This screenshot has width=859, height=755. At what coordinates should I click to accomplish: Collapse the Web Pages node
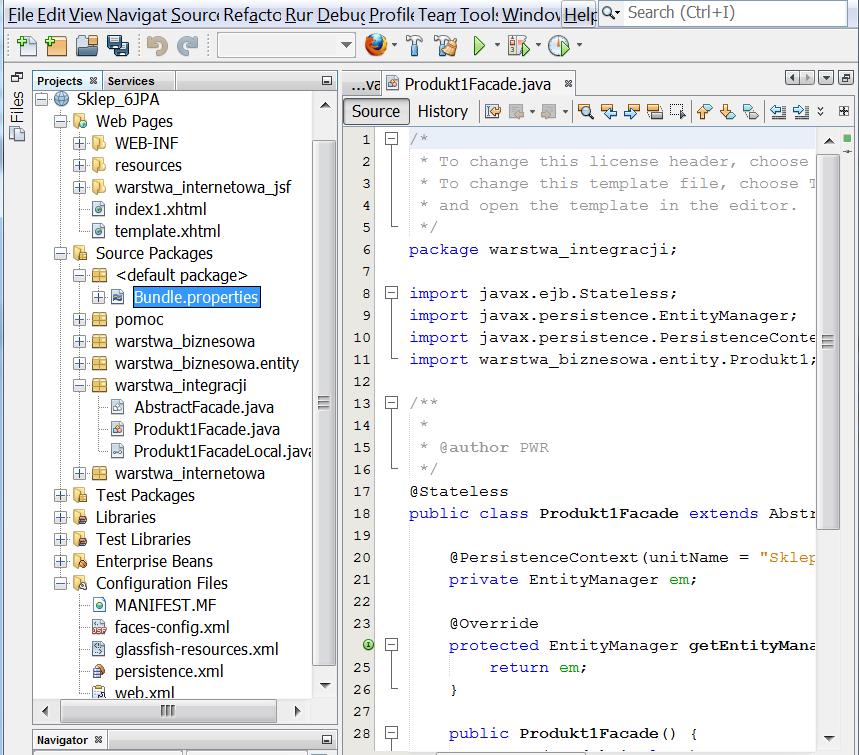pos(61,121)
